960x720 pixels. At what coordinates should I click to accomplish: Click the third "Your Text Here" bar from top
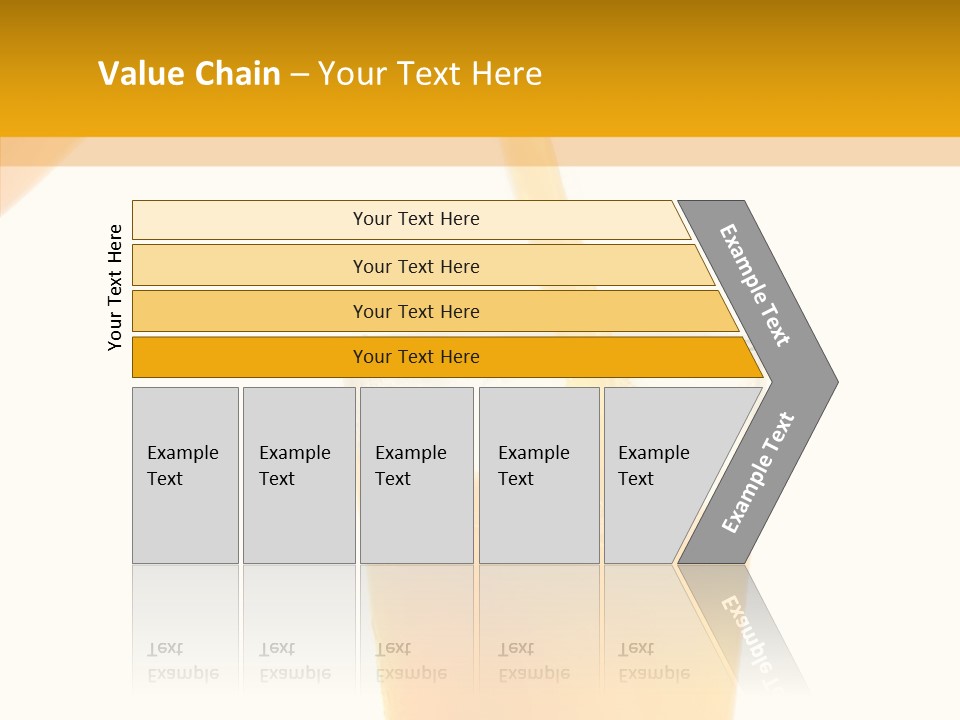click(x=415, y=311)
